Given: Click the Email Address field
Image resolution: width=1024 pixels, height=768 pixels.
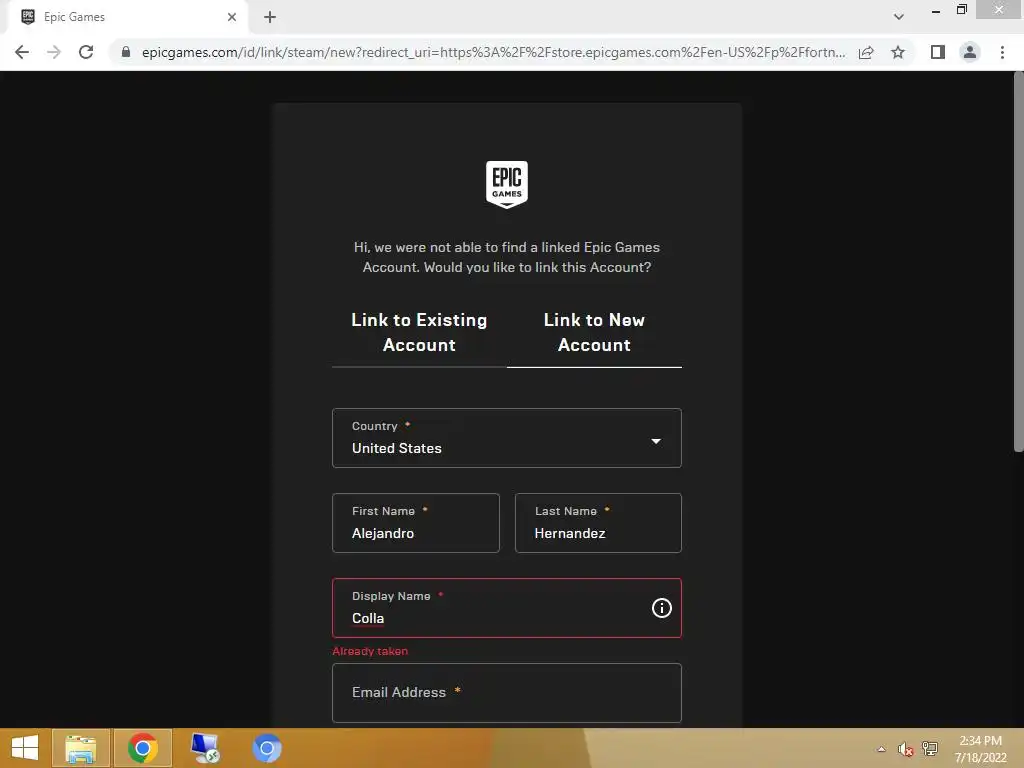Looking at the screenshot, I should pyautogui.click(x=507, y=693).
